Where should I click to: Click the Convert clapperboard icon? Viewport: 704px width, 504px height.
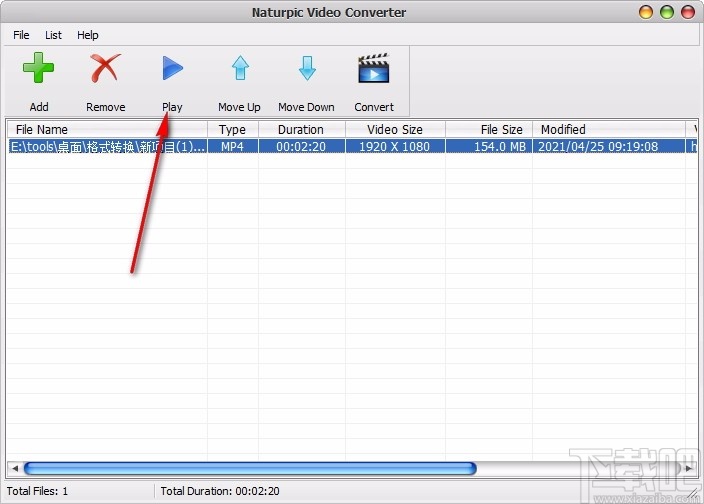click(x=374, y=68)
